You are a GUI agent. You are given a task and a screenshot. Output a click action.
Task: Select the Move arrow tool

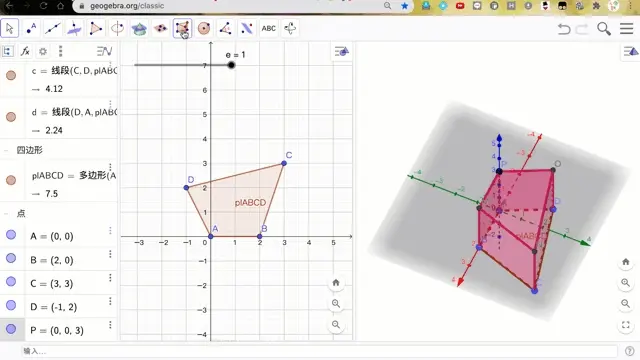[9, 28]
